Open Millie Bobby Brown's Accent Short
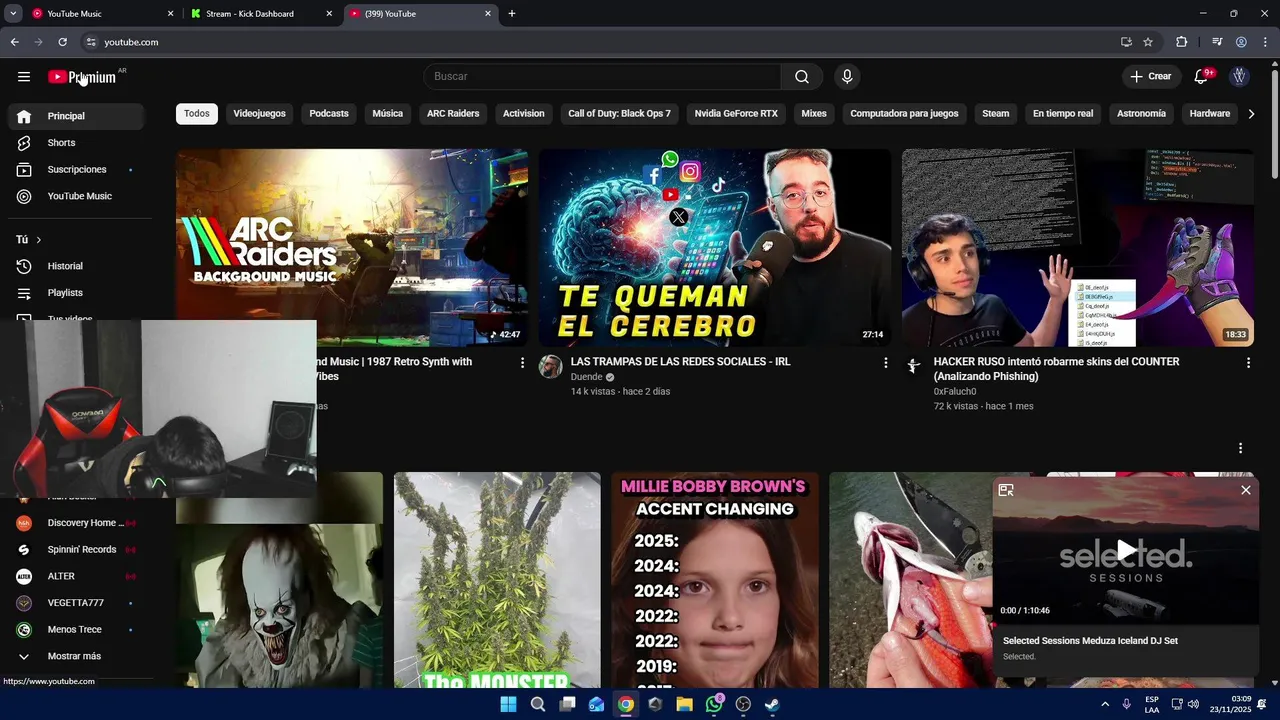Viewport: 1280px width, 720px height. pyautogui.click(x=715, y=580)
